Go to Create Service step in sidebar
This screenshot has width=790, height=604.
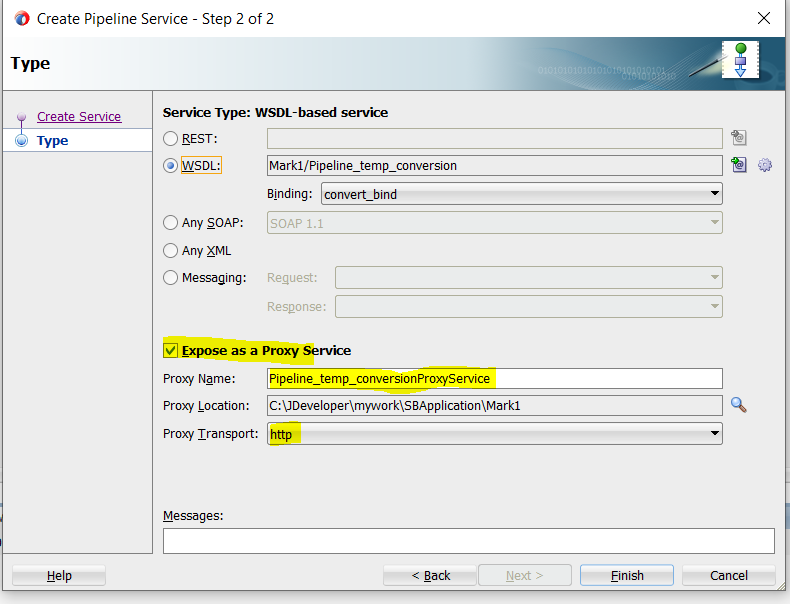point(79,117)
